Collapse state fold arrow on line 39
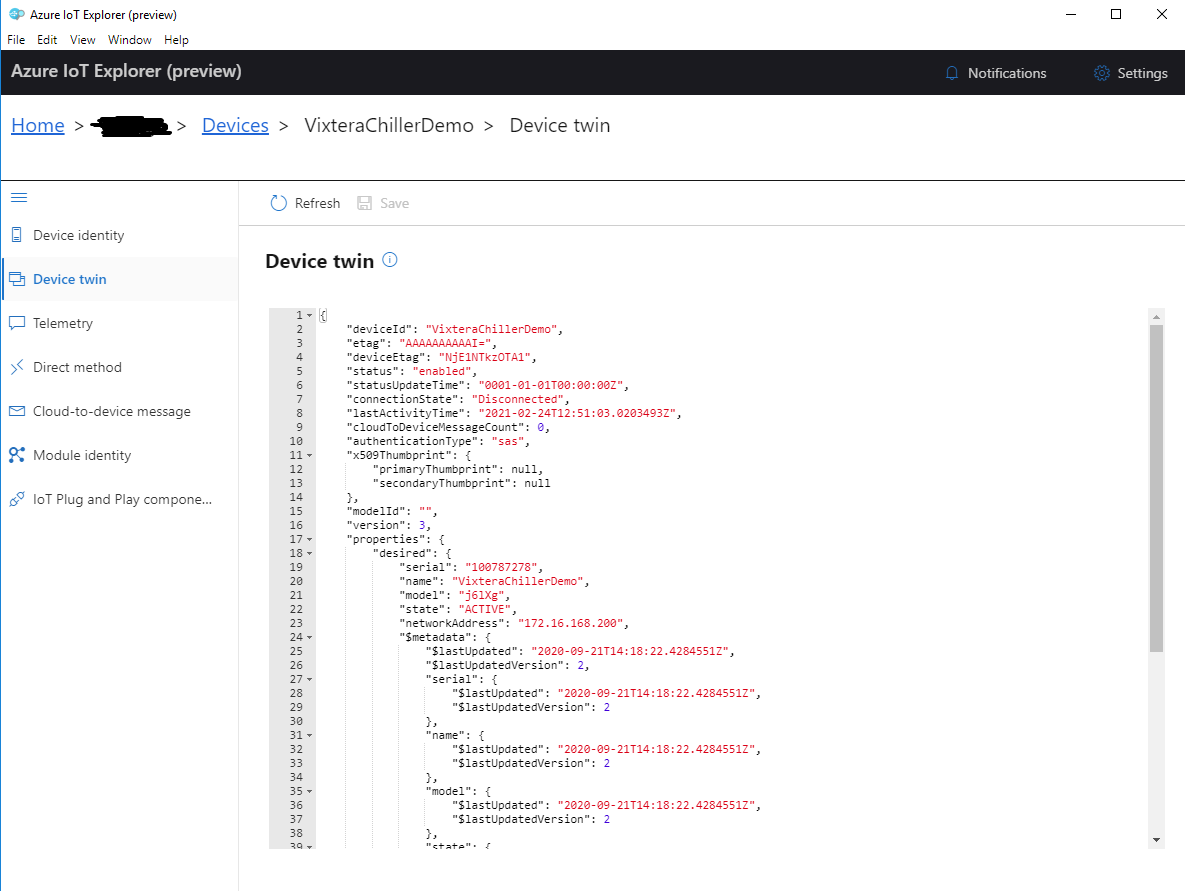Viewport: 1185px width, 891px height. click(x=309, y=846)
